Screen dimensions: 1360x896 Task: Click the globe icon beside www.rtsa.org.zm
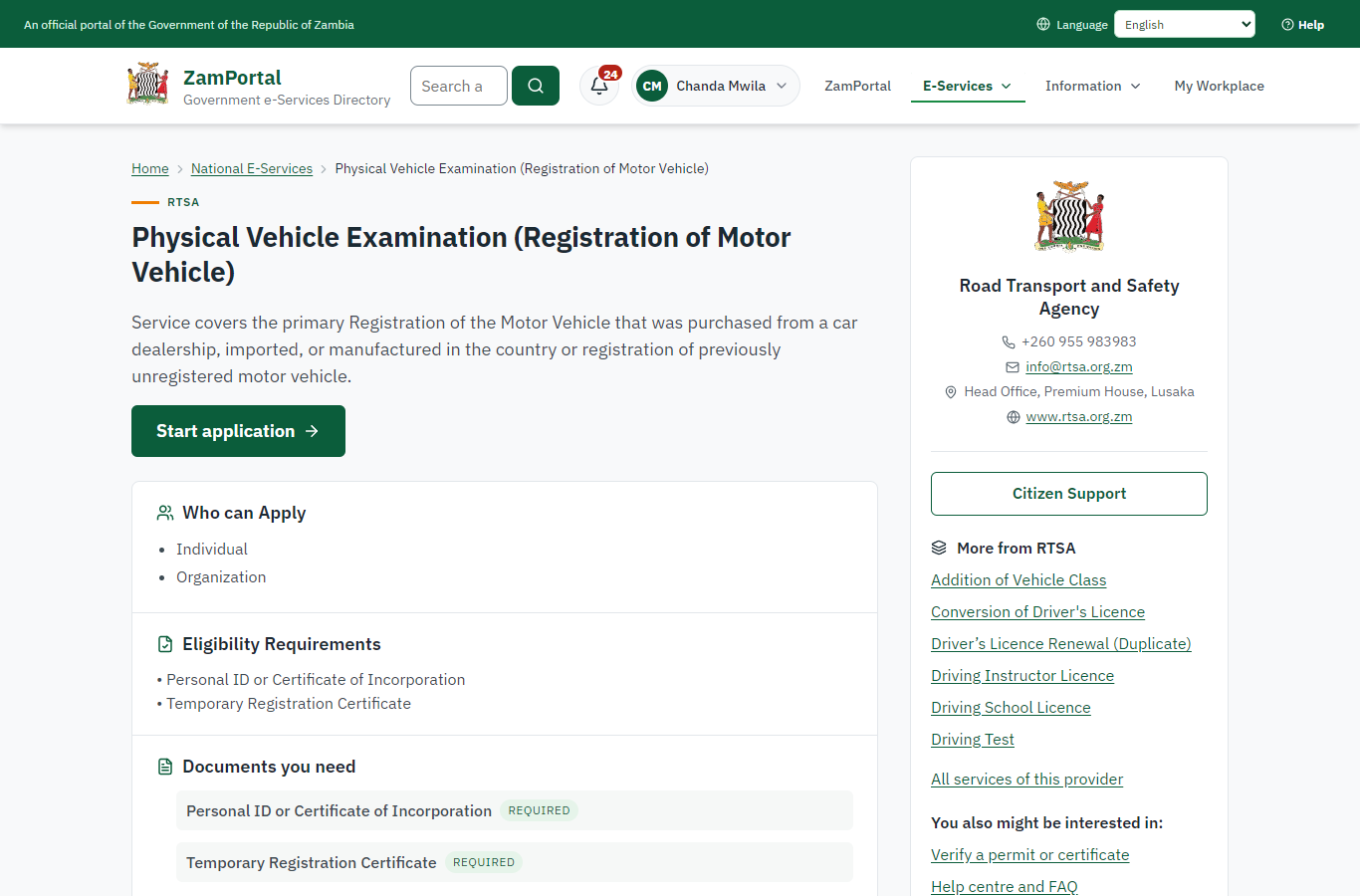1014,417
